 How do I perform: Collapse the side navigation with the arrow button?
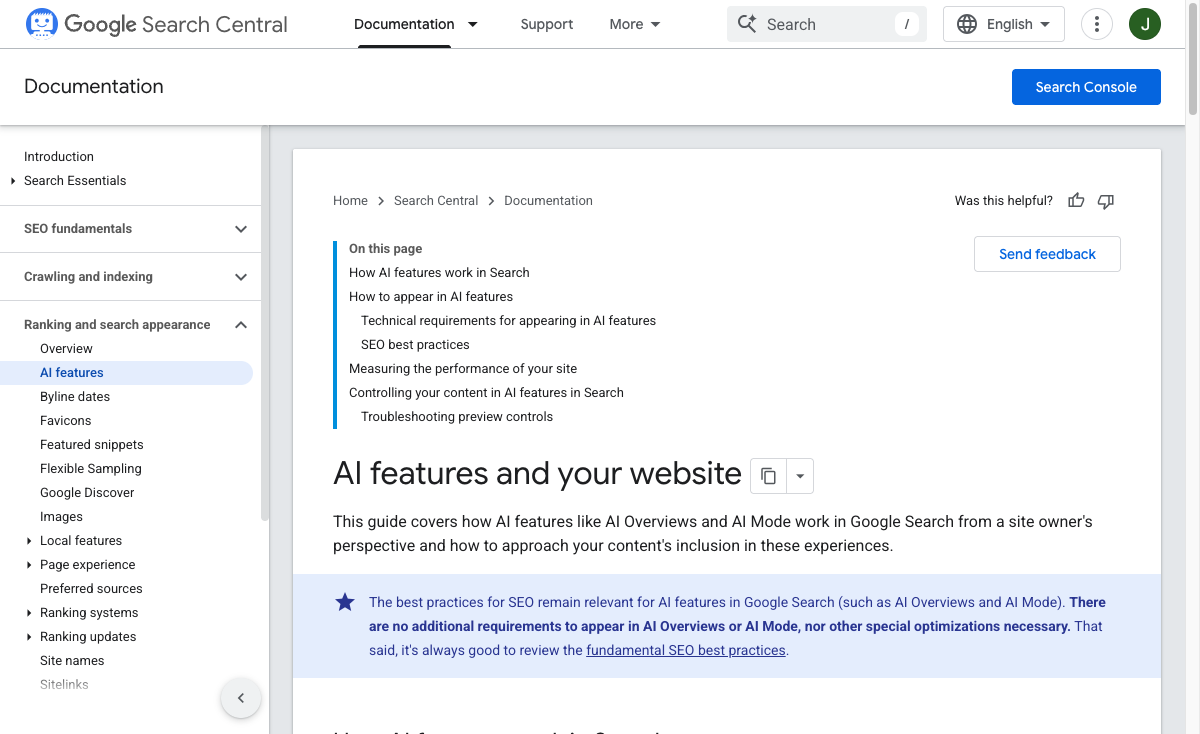click(x=241, y=698)
